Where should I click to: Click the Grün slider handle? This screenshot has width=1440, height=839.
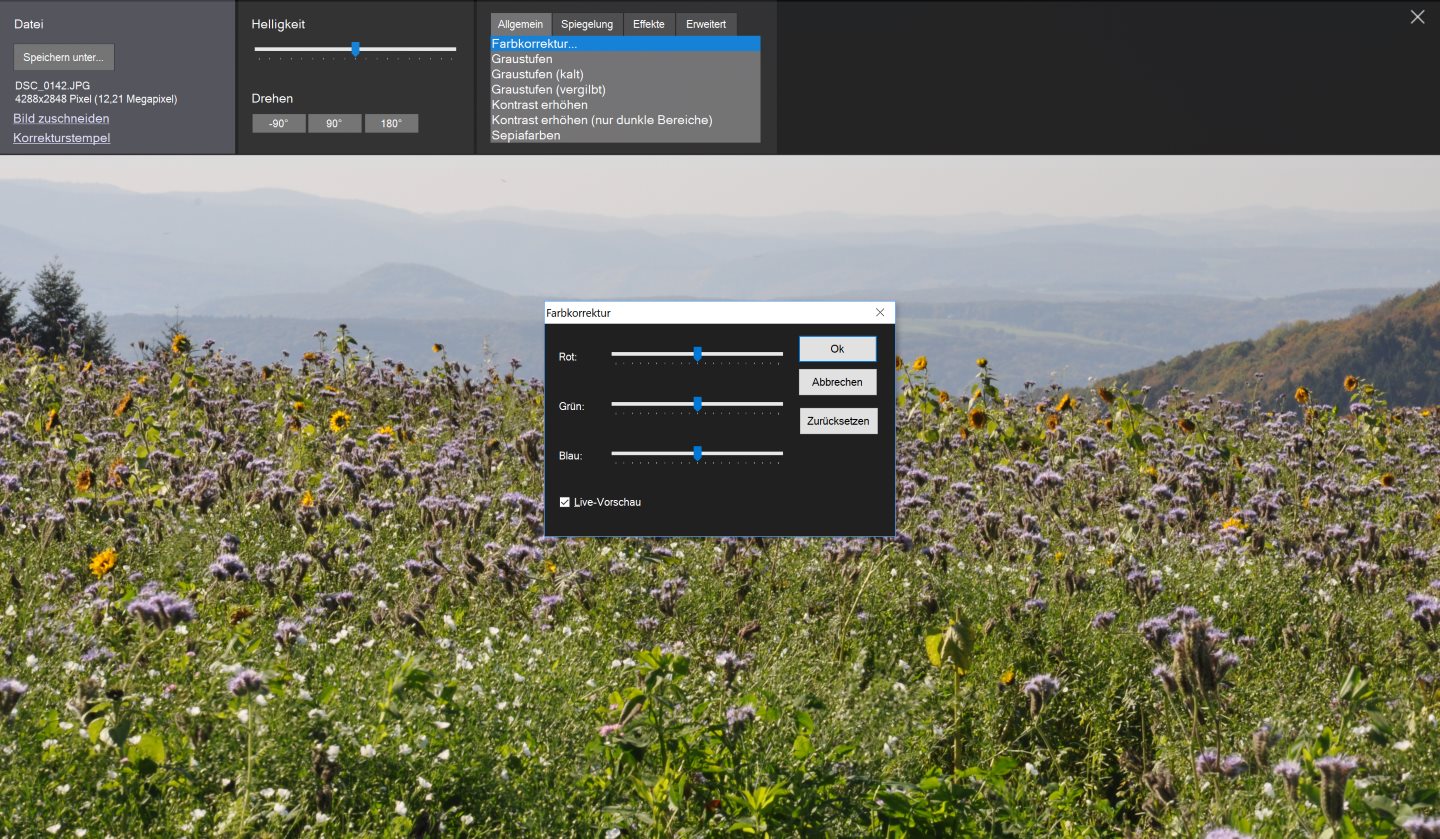(x=697, y=403)
